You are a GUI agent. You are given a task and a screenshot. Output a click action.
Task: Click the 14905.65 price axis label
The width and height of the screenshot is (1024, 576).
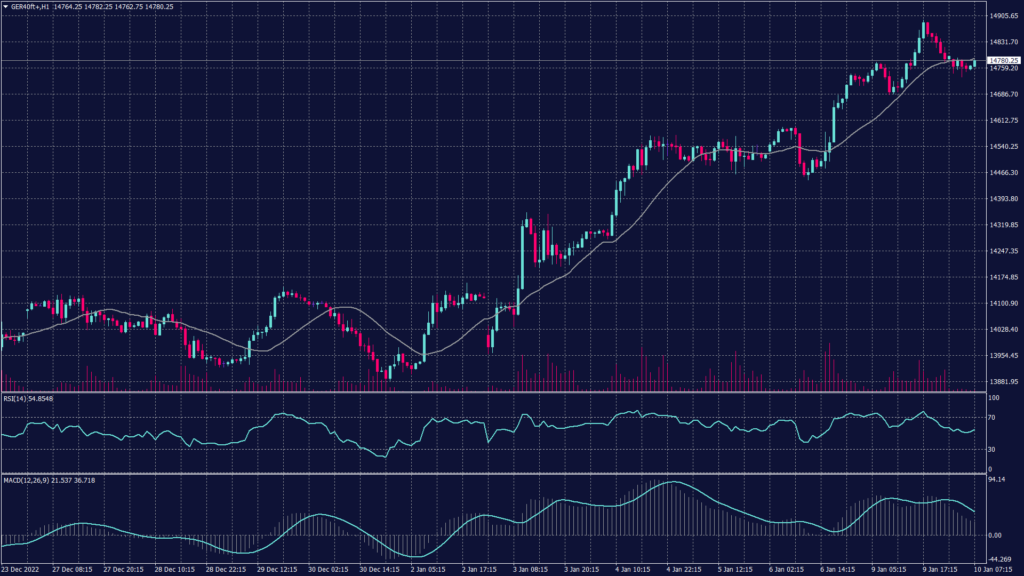(1000, 16)
